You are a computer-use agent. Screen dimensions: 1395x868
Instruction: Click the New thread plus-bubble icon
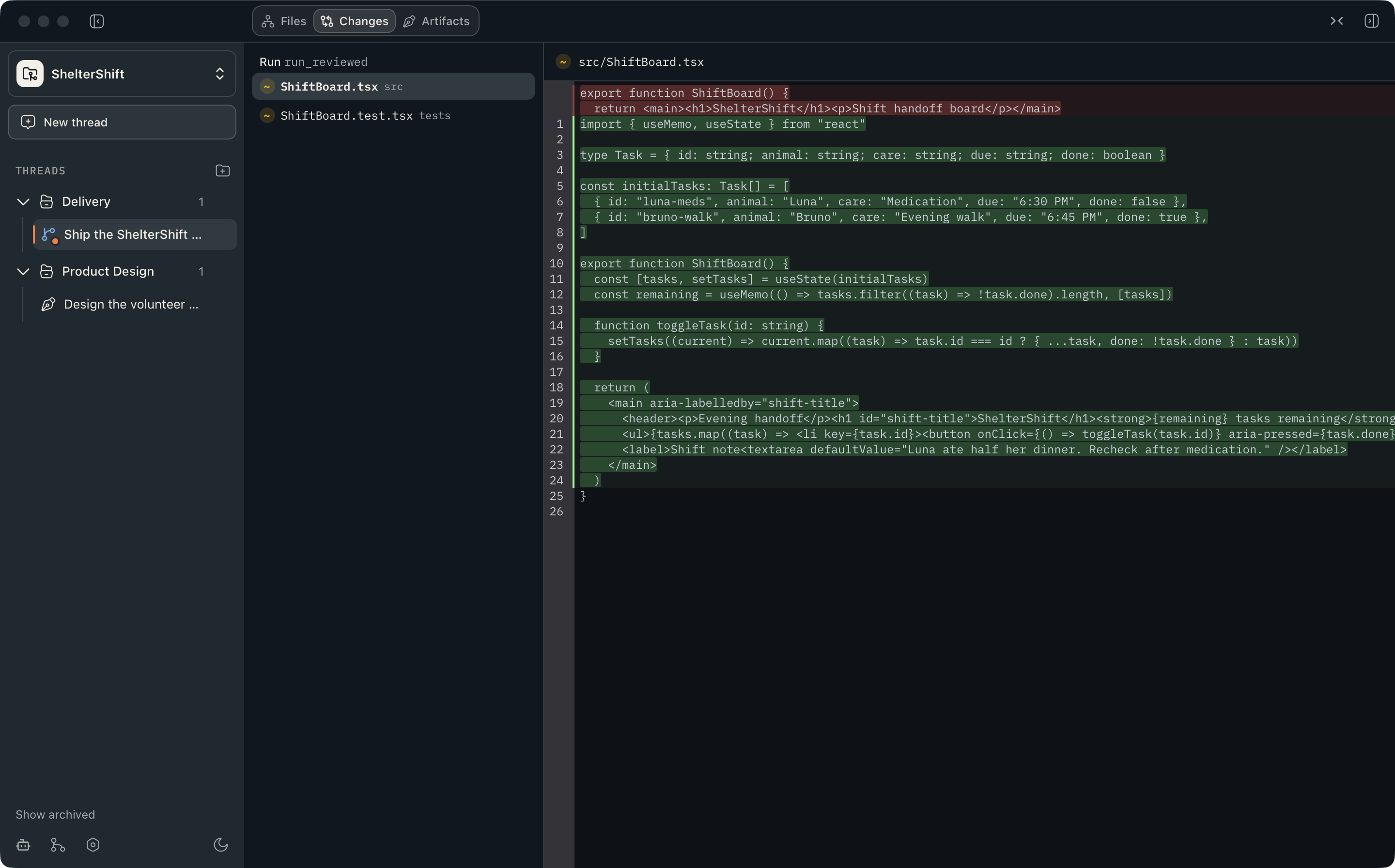point(28,122)
